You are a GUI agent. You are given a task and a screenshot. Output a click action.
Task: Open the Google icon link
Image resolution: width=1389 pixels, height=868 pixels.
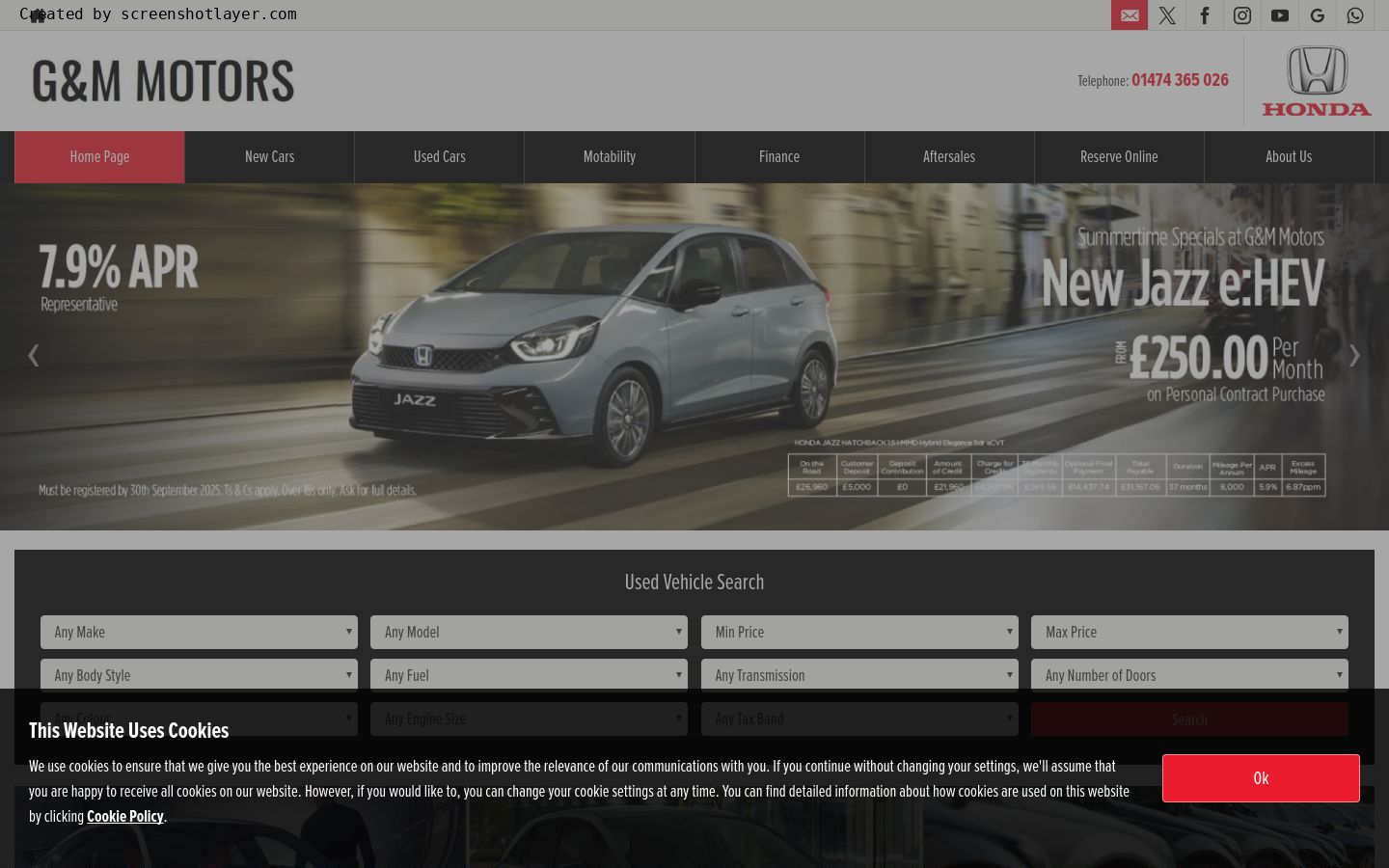tap(1318, 15)
